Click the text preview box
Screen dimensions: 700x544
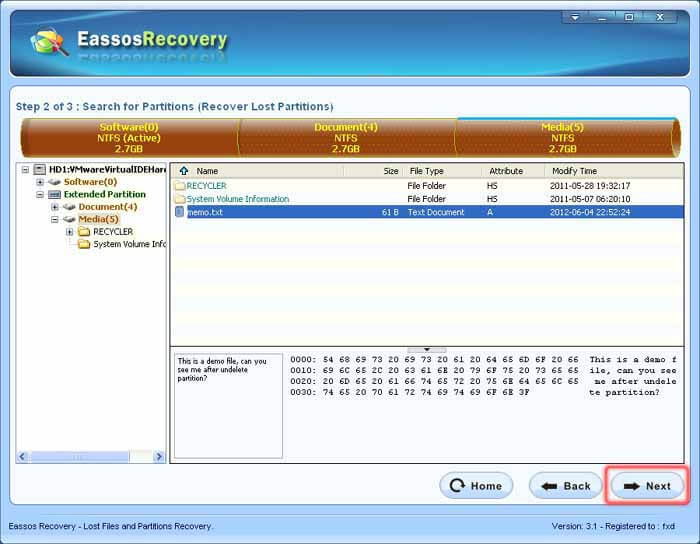point(228,406)
